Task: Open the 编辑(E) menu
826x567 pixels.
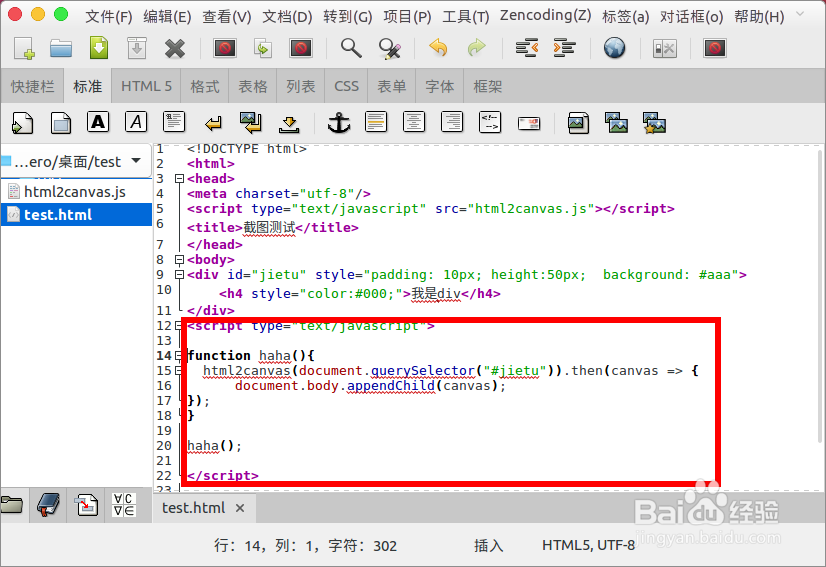Action: pos(168,16)
